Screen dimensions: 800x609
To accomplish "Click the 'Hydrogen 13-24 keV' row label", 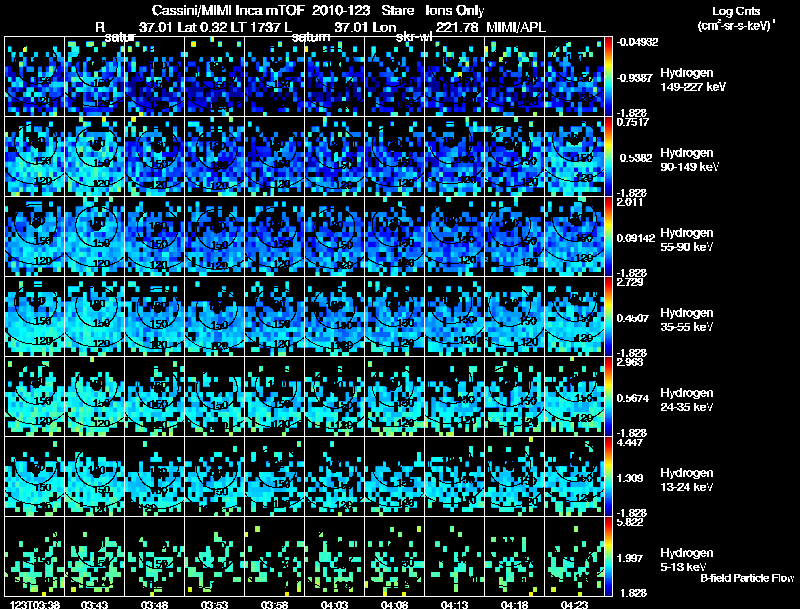I will point(687,480).
